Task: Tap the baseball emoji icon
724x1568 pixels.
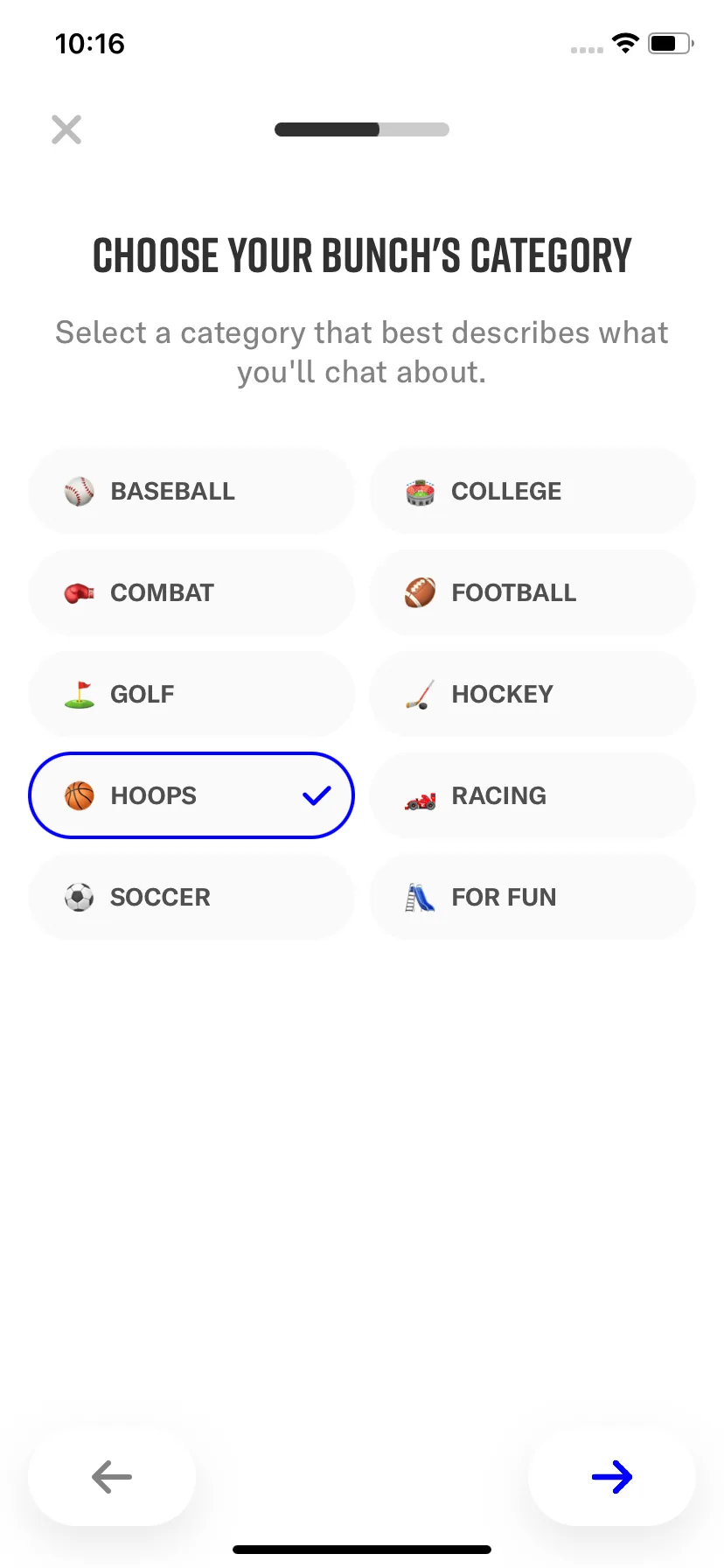Action: coord(79,492)
